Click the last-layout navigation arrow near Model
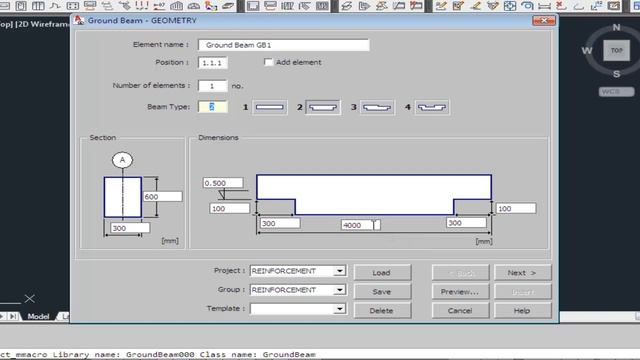 coord(13,316)
